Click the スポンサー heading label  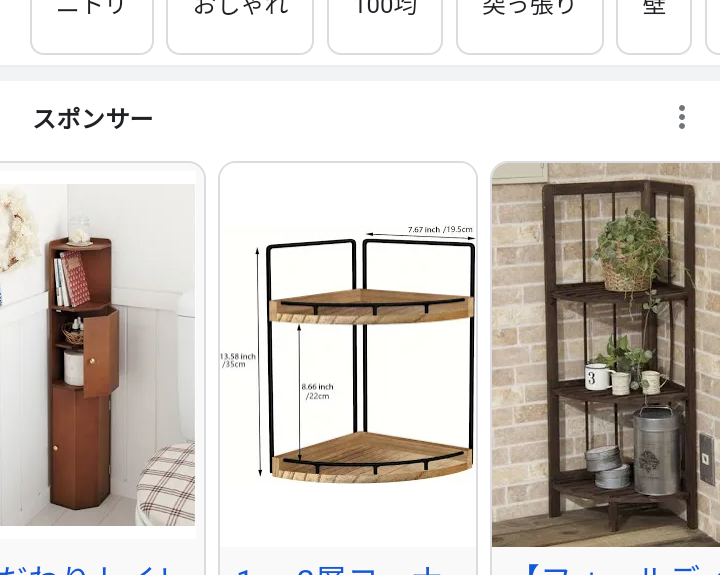[93, 118]
